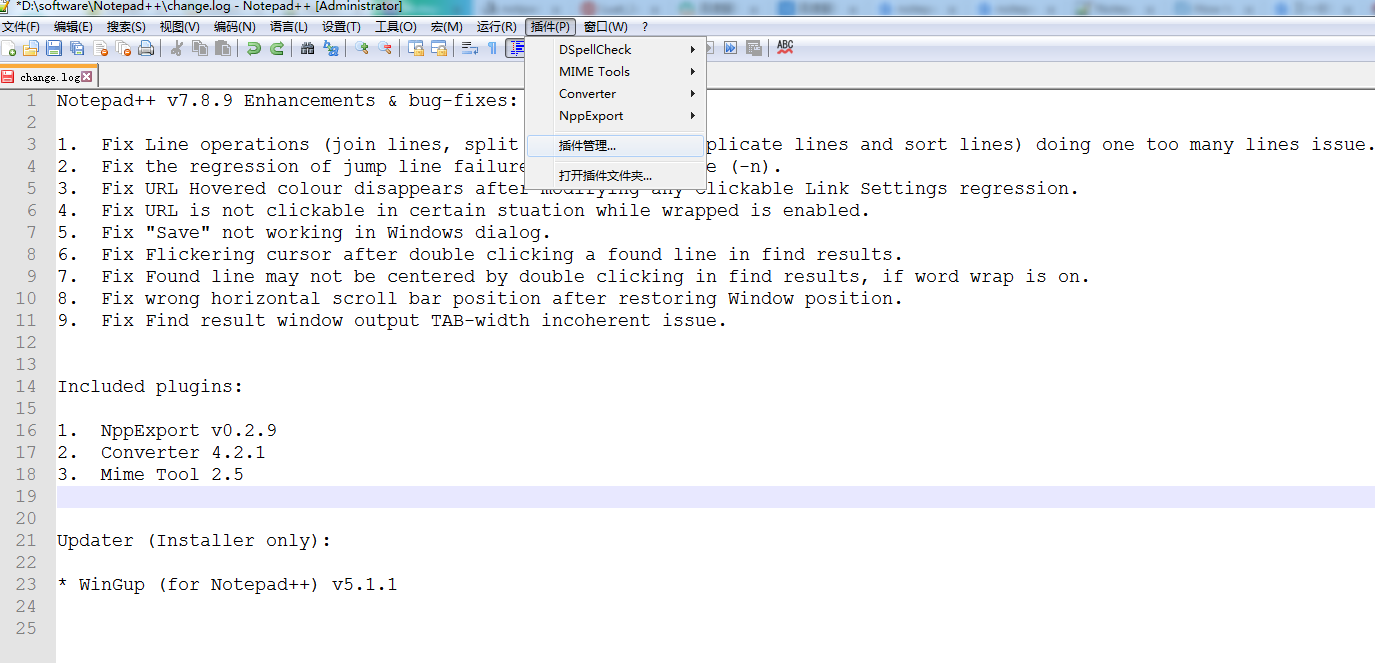Toggle word wrap toolbar button
The width and height of the screenshot is (1375, 663).
(470, 48)
